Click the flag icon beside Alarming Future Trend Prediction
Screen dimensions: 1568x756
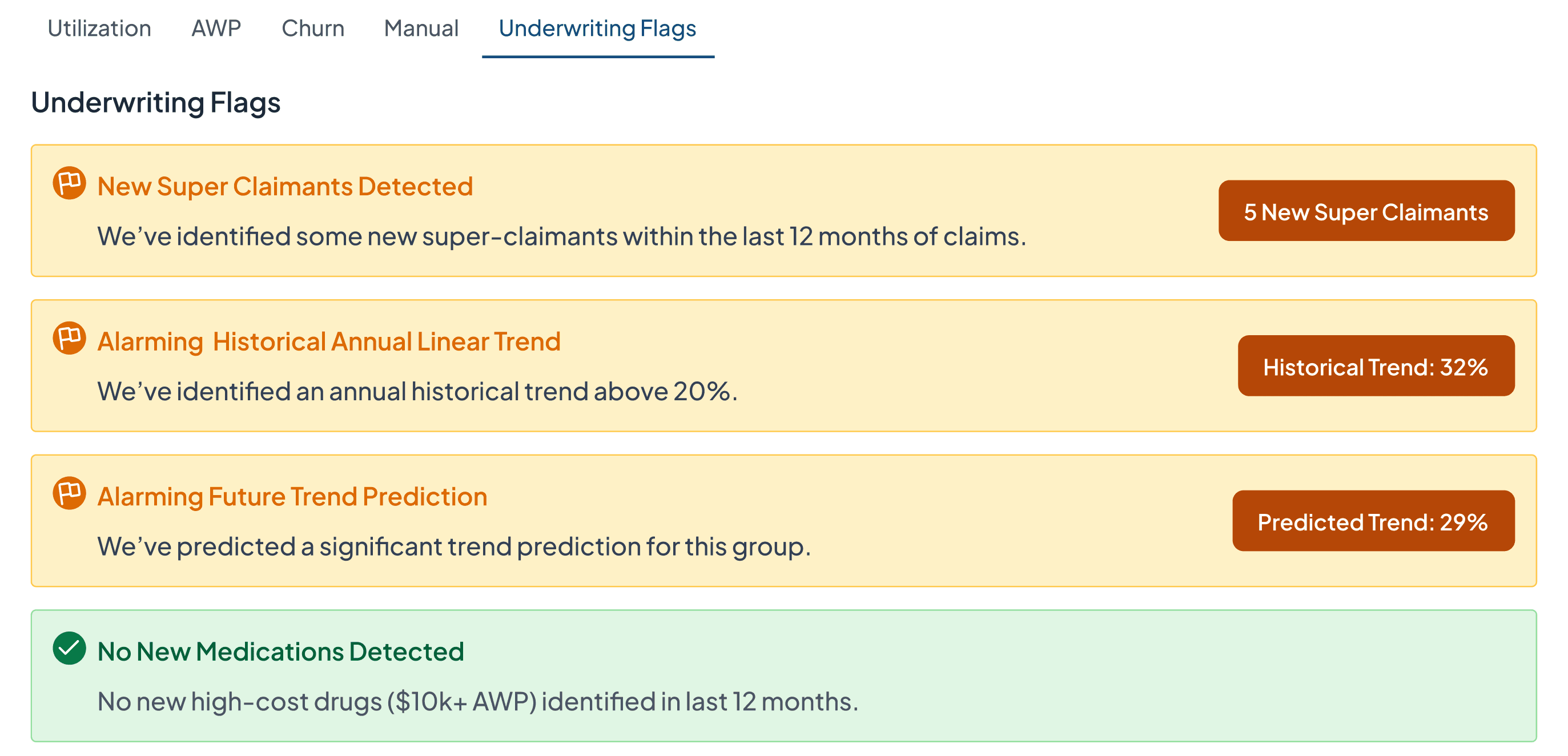[x=69, y=493]
